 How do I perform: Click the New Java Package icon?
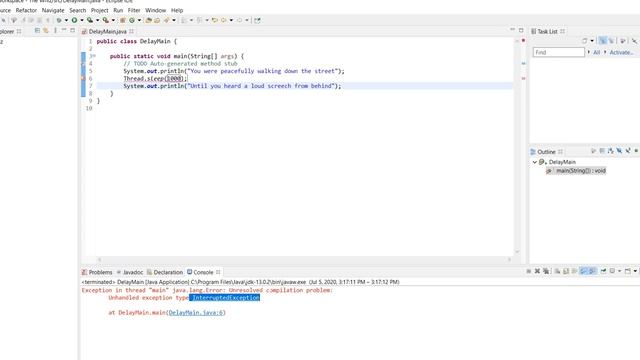coord(122,20)
